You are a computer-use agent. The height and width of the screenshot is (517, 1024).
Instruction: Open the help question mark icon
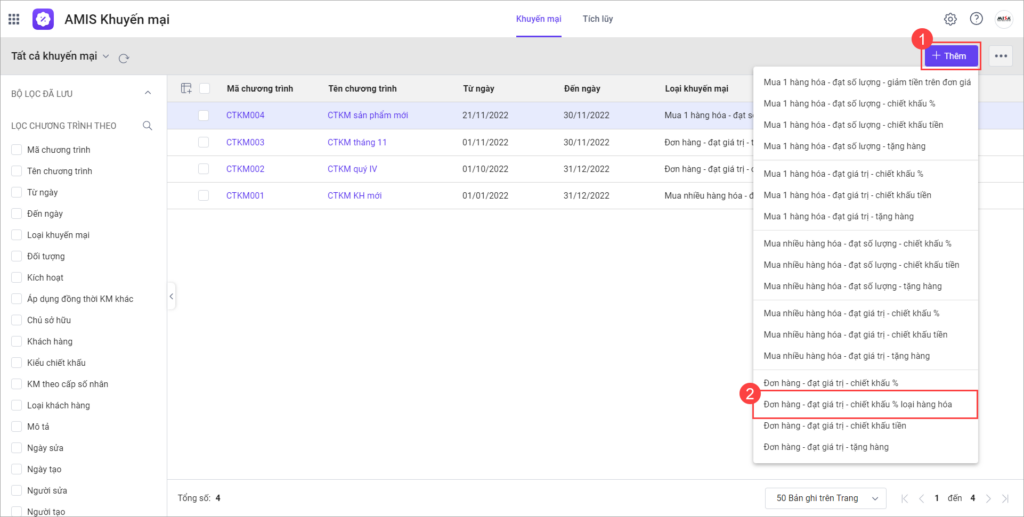(976, 19)
